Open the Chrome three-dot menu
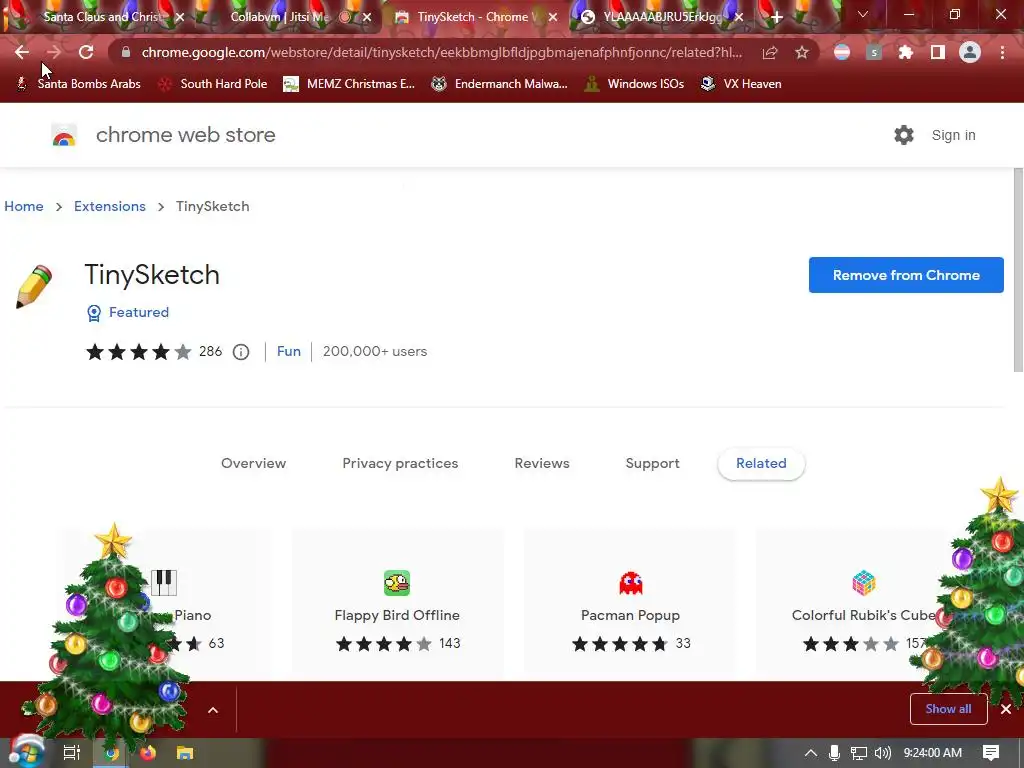Viewport: 1024px width, 768px height. [1002, 52]
